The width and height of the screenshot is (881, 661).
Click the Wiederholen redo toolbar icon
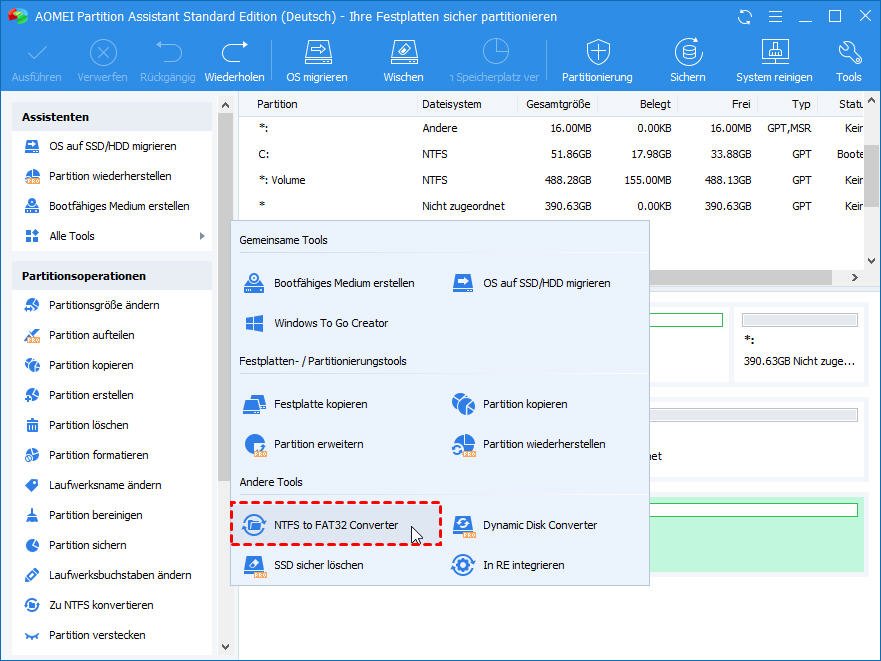(234, 61)
